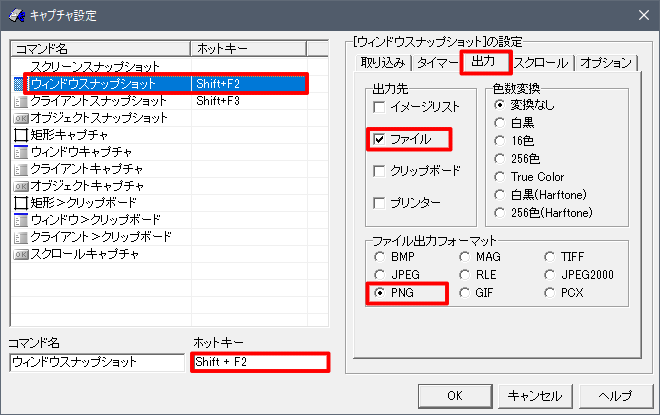Click the ウィンドウキャプチャ window icon
Screen dimensions: 660x415
tap(20, 152)
